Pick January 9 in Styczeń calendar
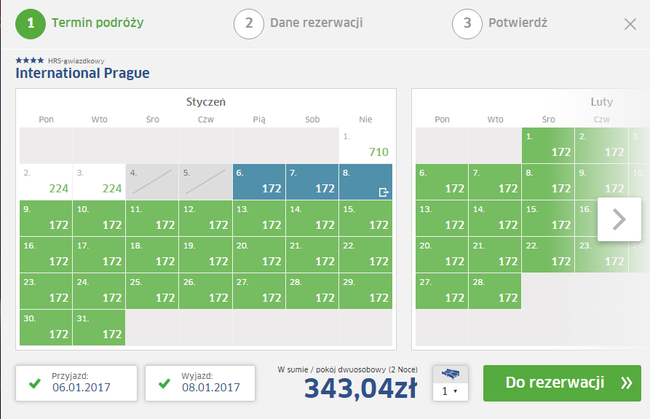 coord(46,218)
